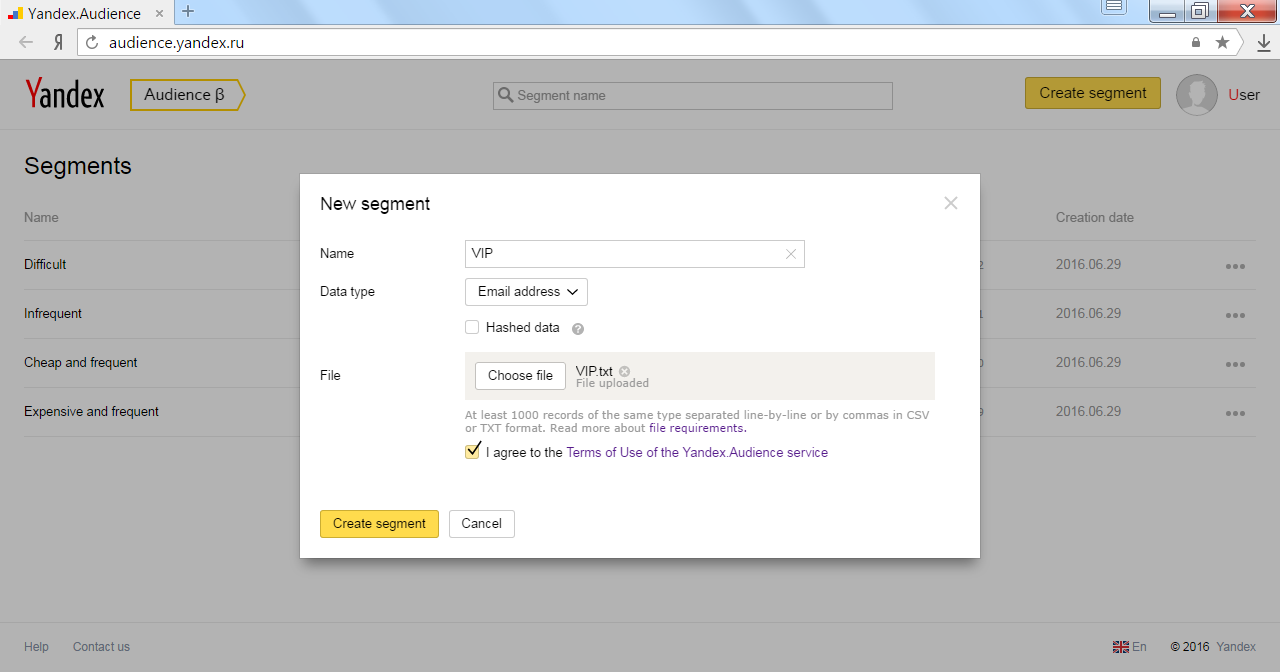The width and height of the screenshot is (1280, 672).
Task: Open the Contact us footer link
Action: coord(101,647)
